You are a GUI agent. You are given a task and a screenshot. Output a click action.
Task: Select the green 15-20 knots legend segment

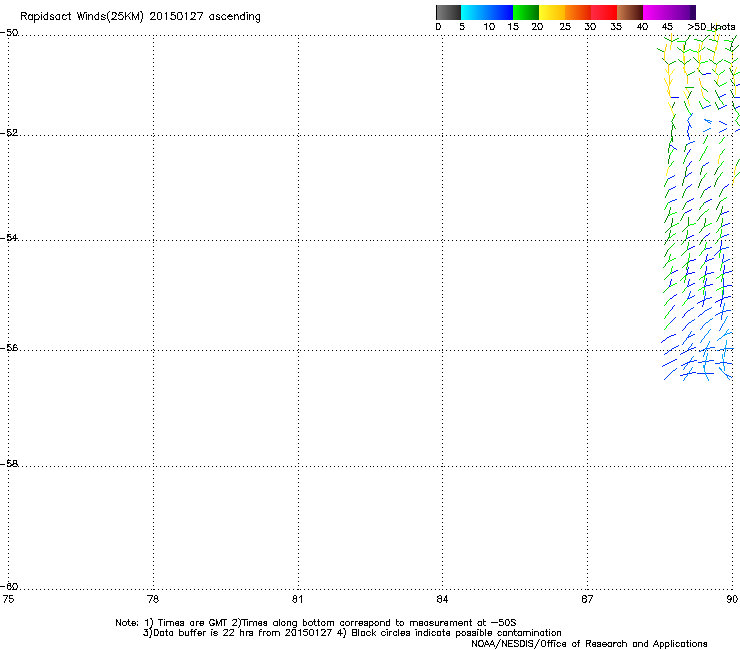526,12
